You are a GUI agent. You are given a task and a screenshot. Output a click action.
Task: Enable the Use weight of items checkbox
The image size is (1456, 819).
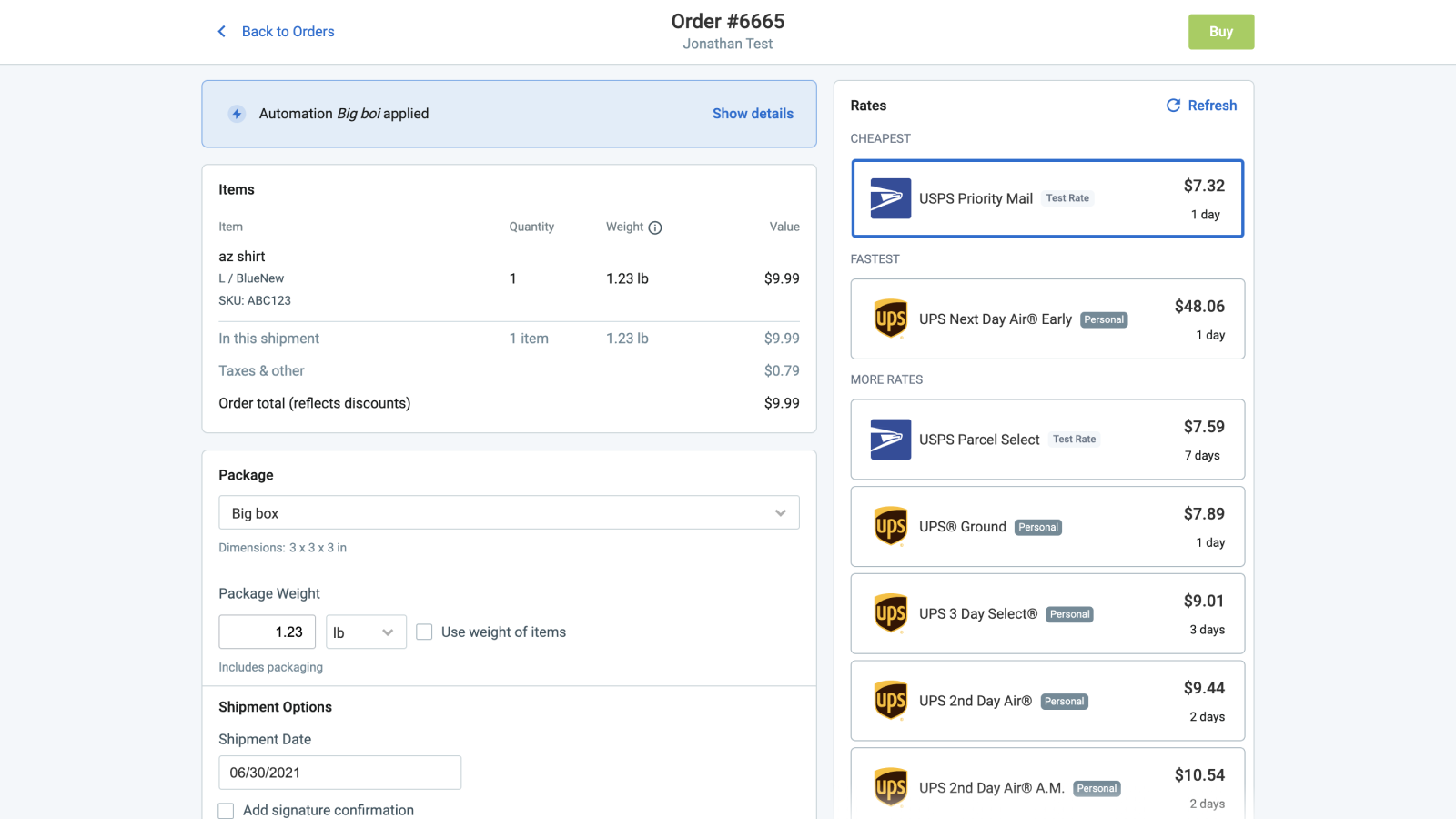[x=424, y=632]
